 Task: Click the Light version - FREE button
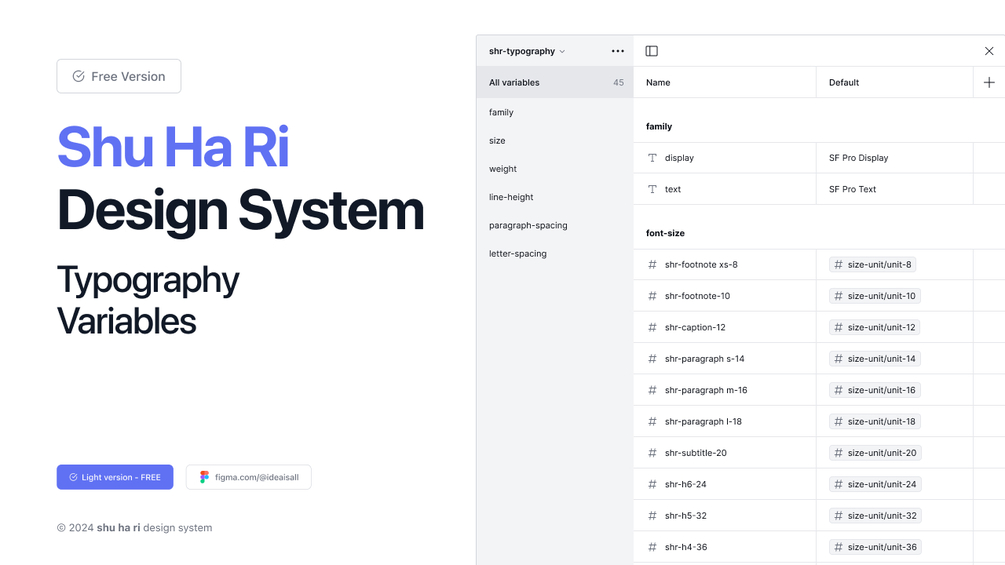[115, 477]
